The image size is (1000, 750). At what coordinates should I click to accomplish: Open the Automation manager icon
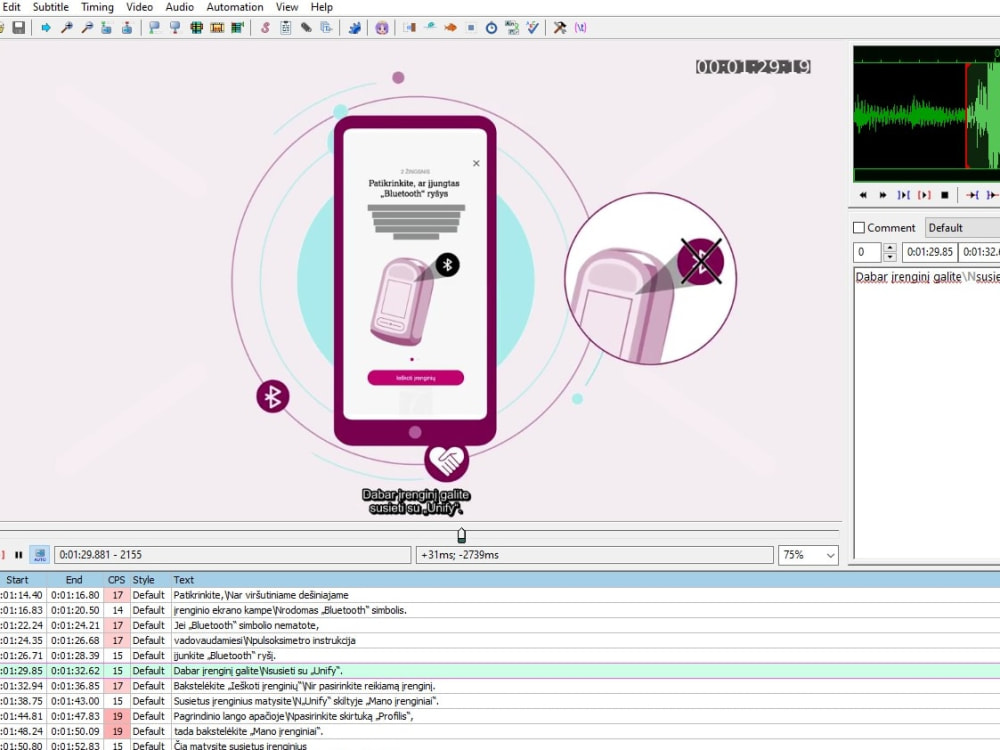click(355, 27)
